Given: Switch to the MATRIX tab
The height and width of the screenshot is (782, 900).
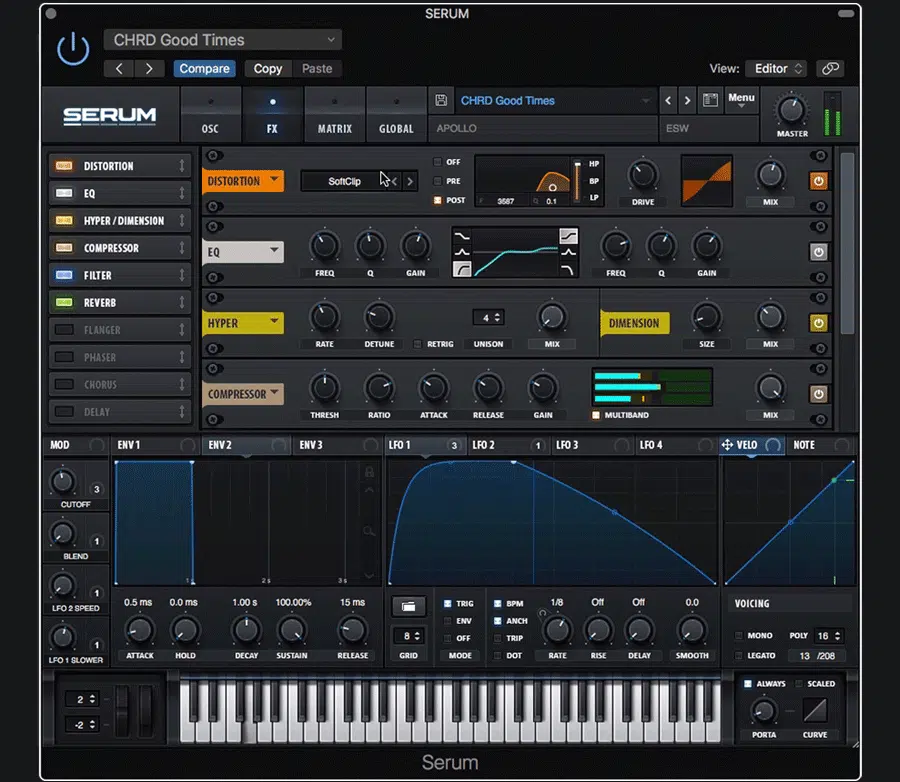Looking at the screenshot, I should click(335, 115).
